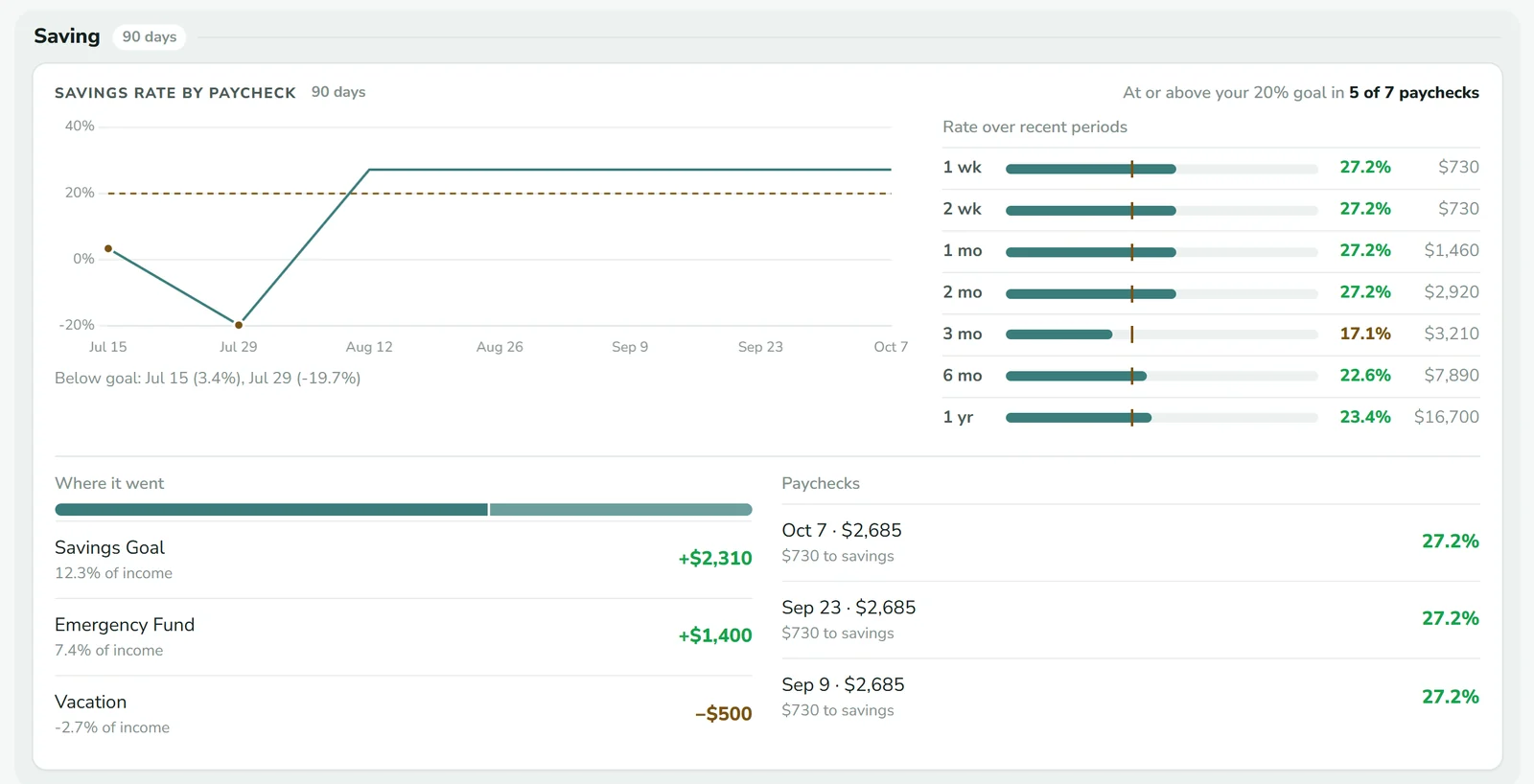The height and width of the screenshot is (784, 1534).
Task: Click the 1 wk rate progress bar
Action: pyautogui.click(x=1162, y=169)
